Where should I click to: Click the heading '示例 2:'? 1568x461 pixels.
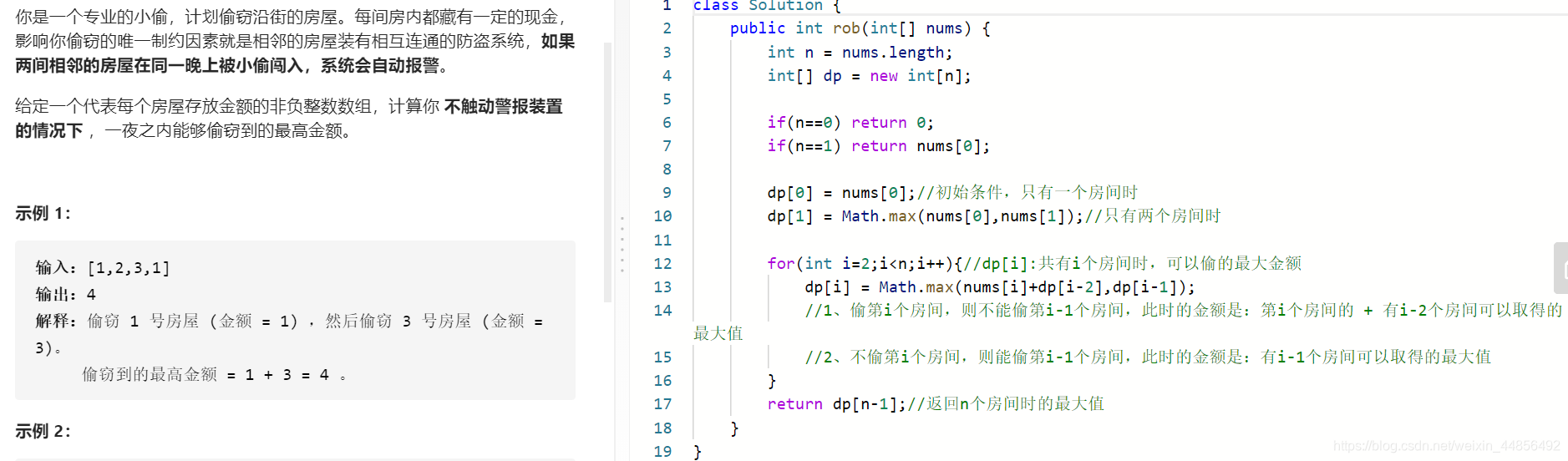click(x=43, y=432)
